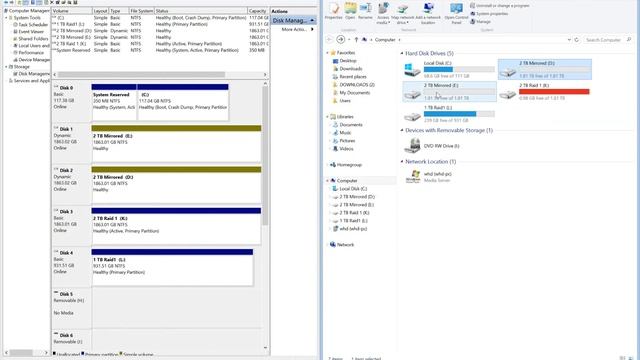This screenshot has width=640, height=360.
Task: Open Recent places under Favorites
Action: (353, 77)
